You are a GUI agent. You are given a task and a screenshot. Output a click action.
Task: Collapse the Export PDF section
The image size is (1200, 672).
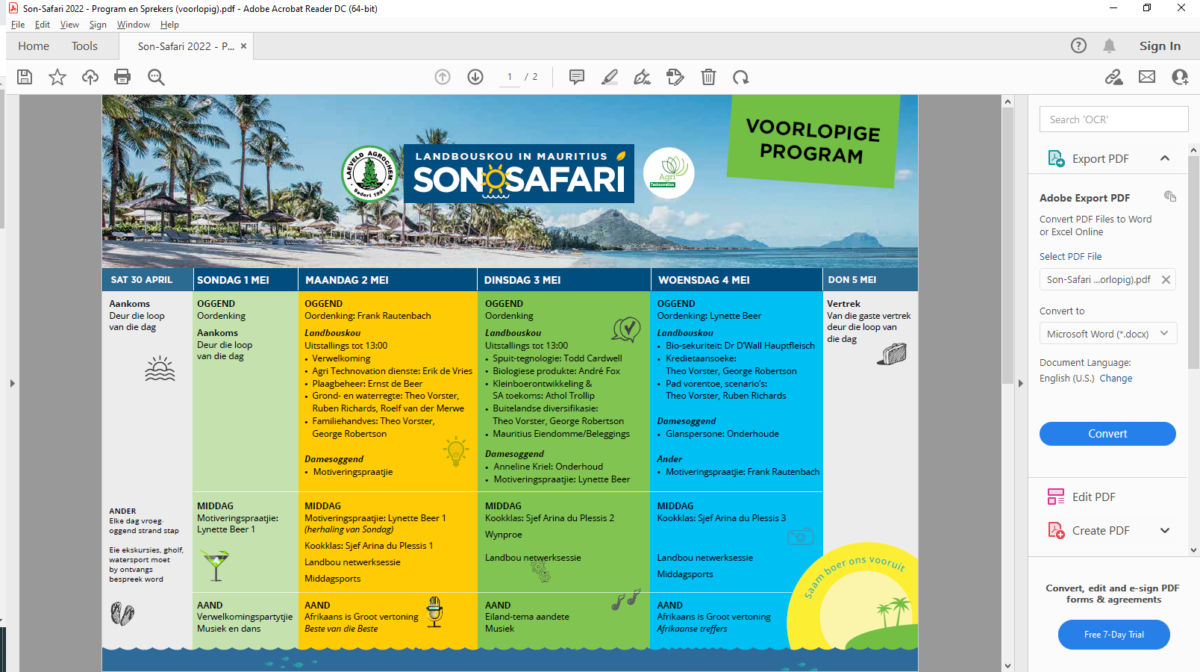coord(1165,158)
